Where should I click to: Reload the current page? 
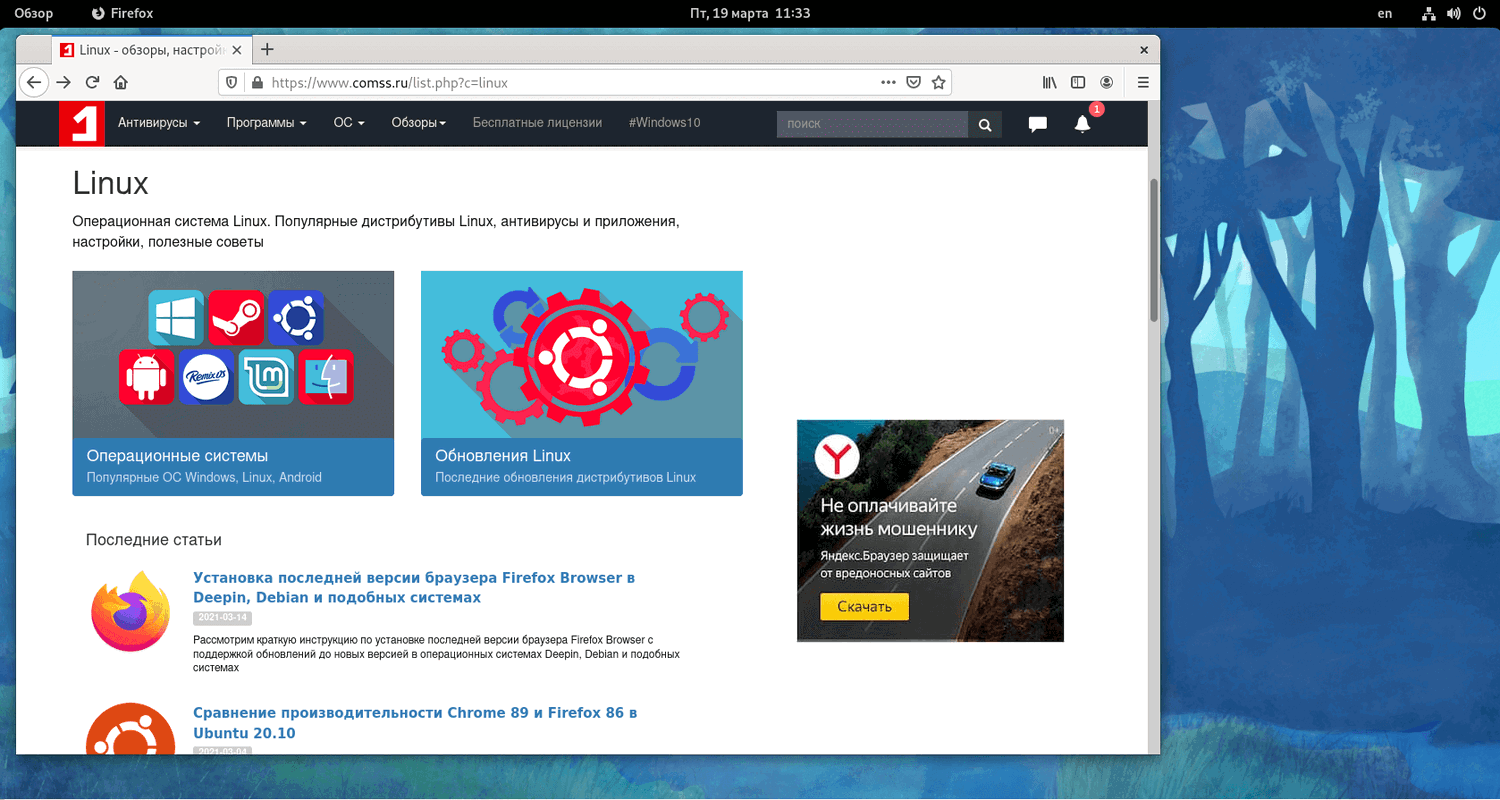coord(92,83)
